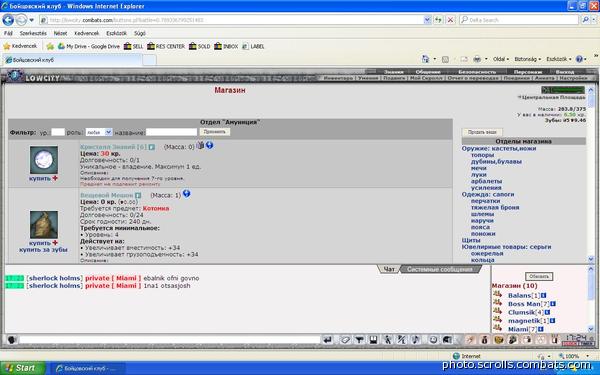The height and width of the screenshot is (375, 600).
Task: Click the private-message icon left of Balans
Action: (497, 294)
